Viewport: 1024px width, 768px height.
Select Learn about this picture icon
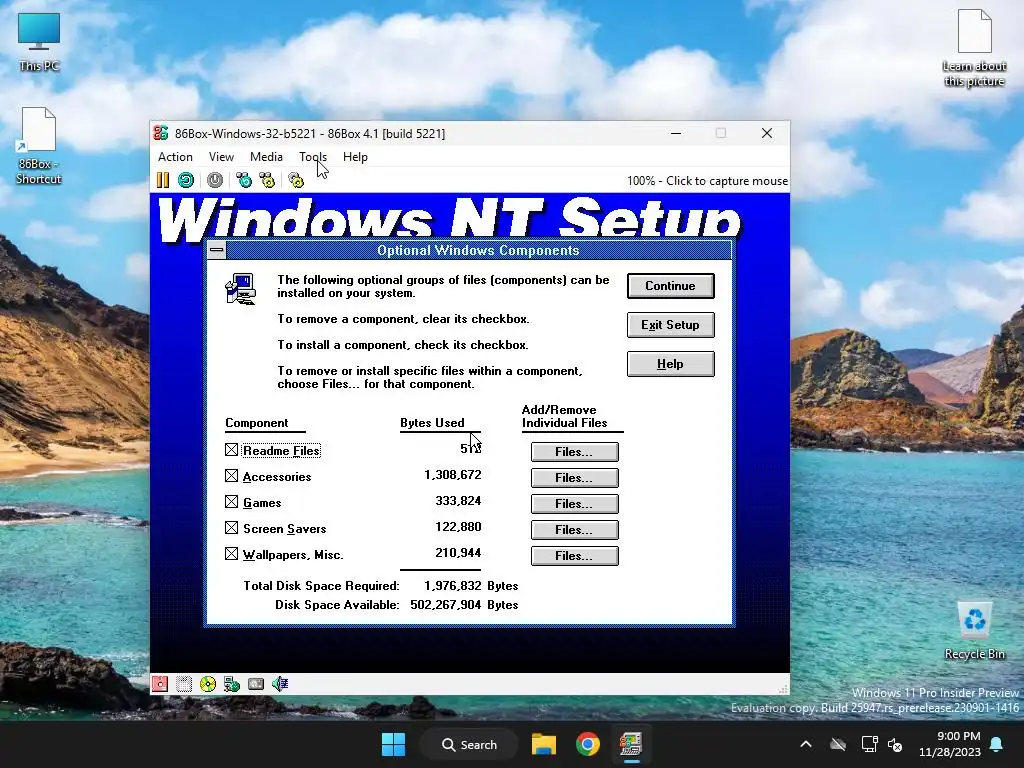(x=974, y=48)
